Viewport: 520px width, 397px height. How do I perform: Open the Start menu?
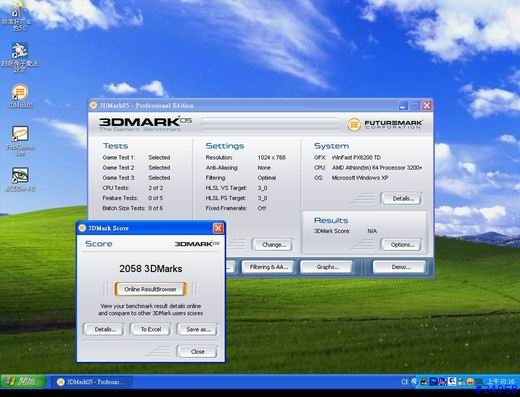pyautogui.click(x=23, y=381)
